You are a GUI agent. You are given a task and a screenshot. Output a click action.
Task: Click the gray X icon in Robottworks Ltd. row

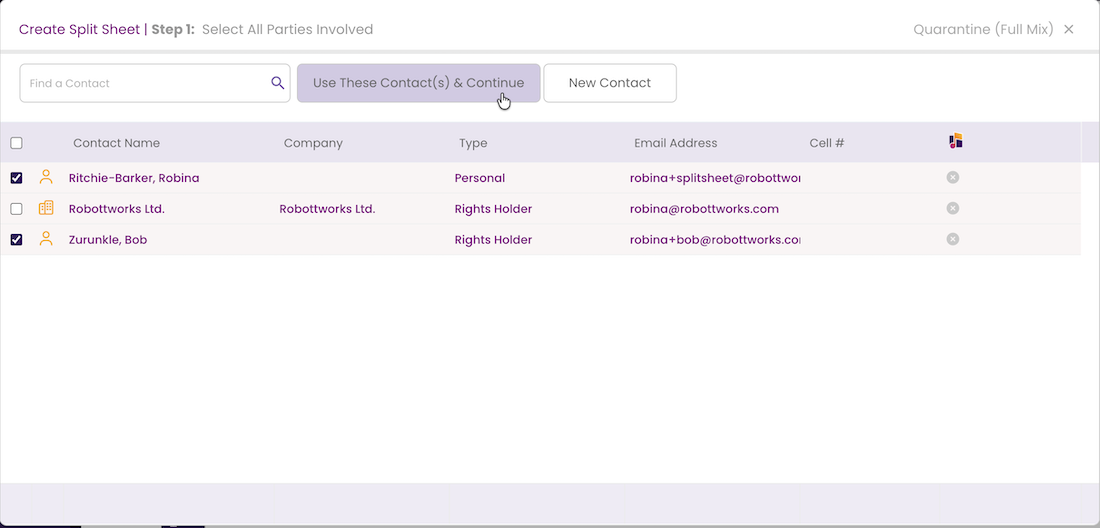[x=953, y=208]
